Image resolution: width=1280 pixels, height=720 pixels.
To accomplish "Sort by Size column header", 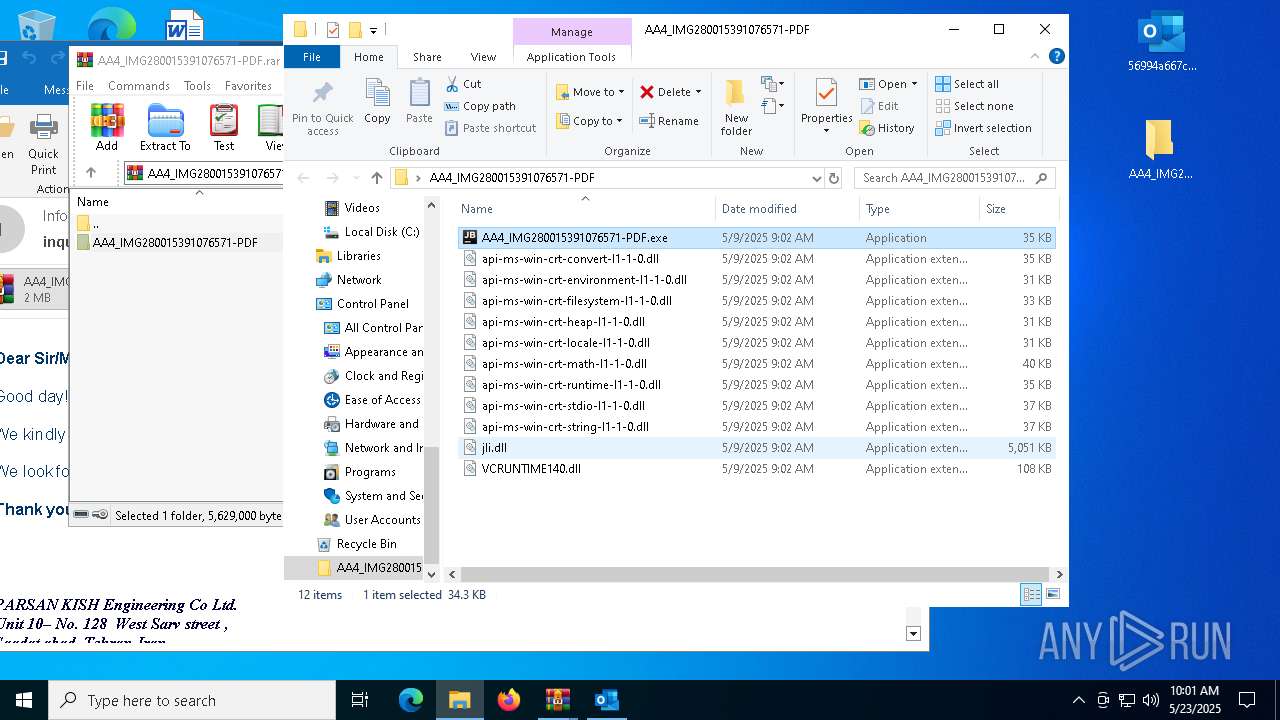I will point(1017,209).
